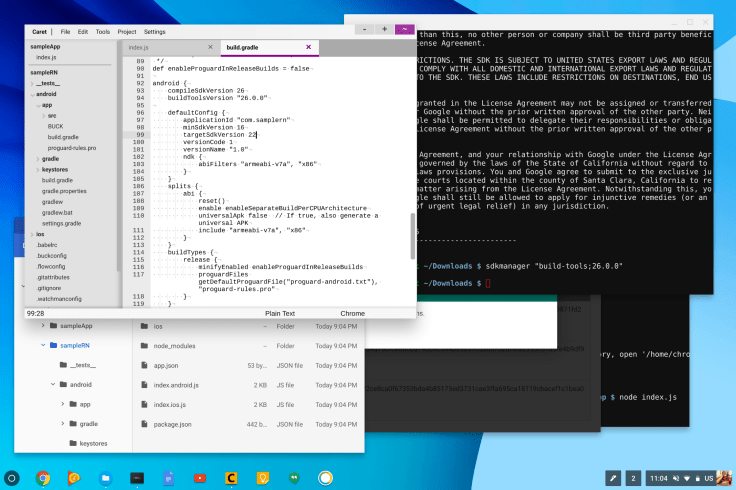Open the YouTube shelf icon
This screenshot has width=736, height=490.
(x=200, y=478)
